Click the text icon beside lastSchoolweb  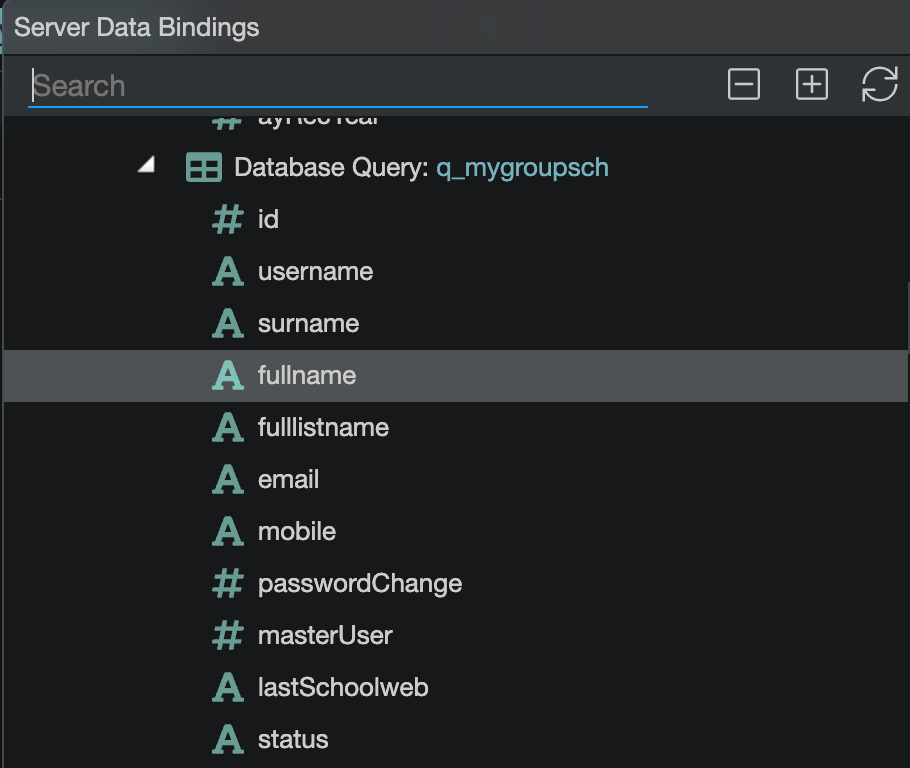coord(228,687)
